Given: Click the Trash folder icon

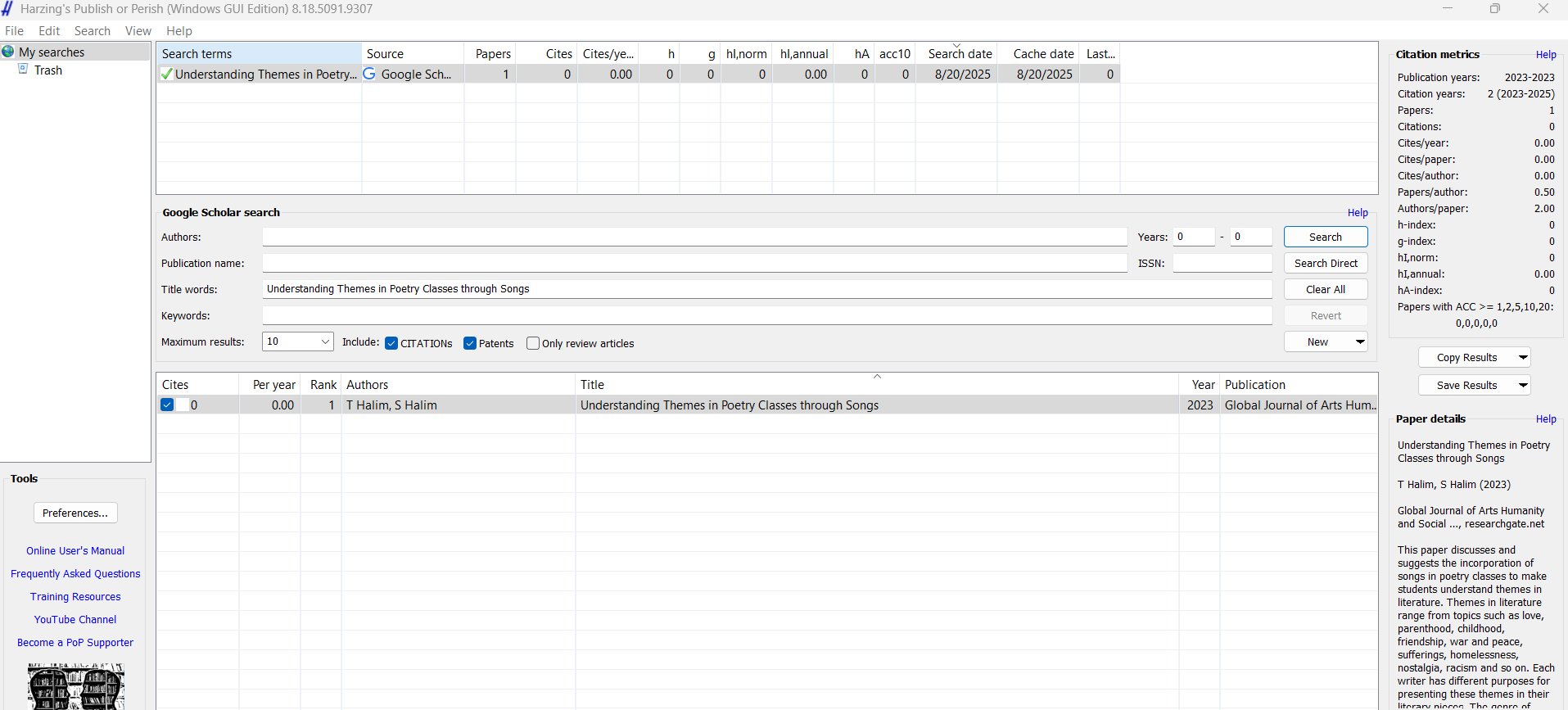Looking at the screenshot, I should (24, 70).
